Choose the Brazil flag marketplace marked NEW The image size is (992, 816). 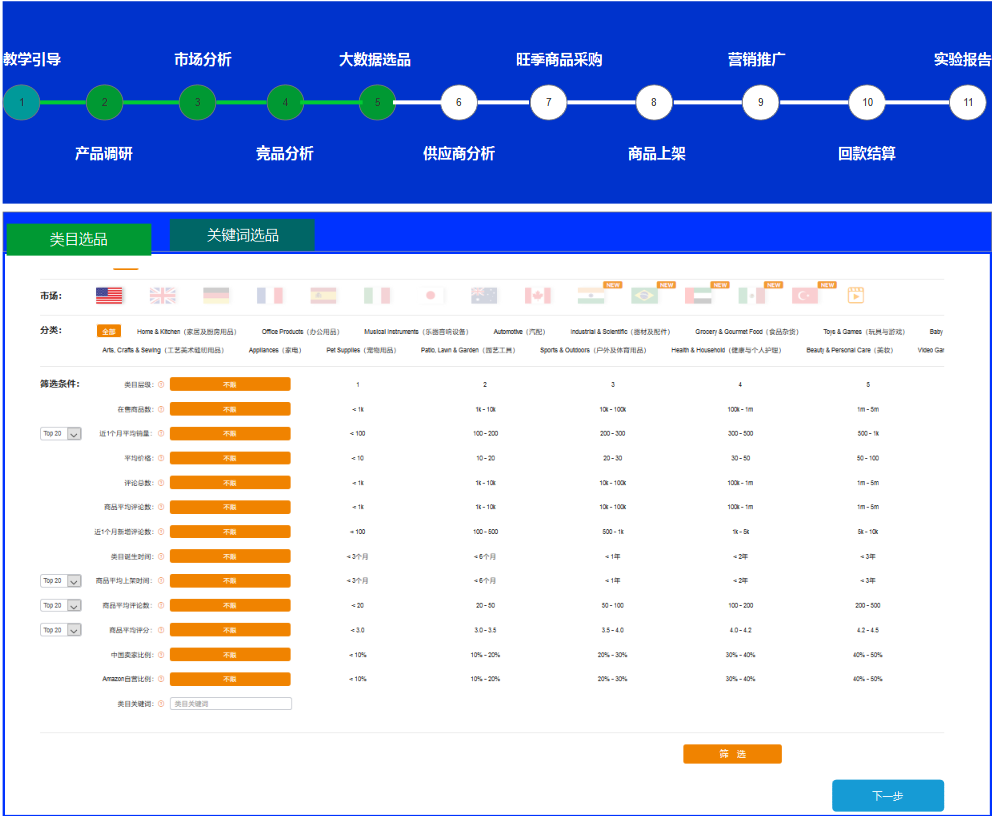coord(645,296)
